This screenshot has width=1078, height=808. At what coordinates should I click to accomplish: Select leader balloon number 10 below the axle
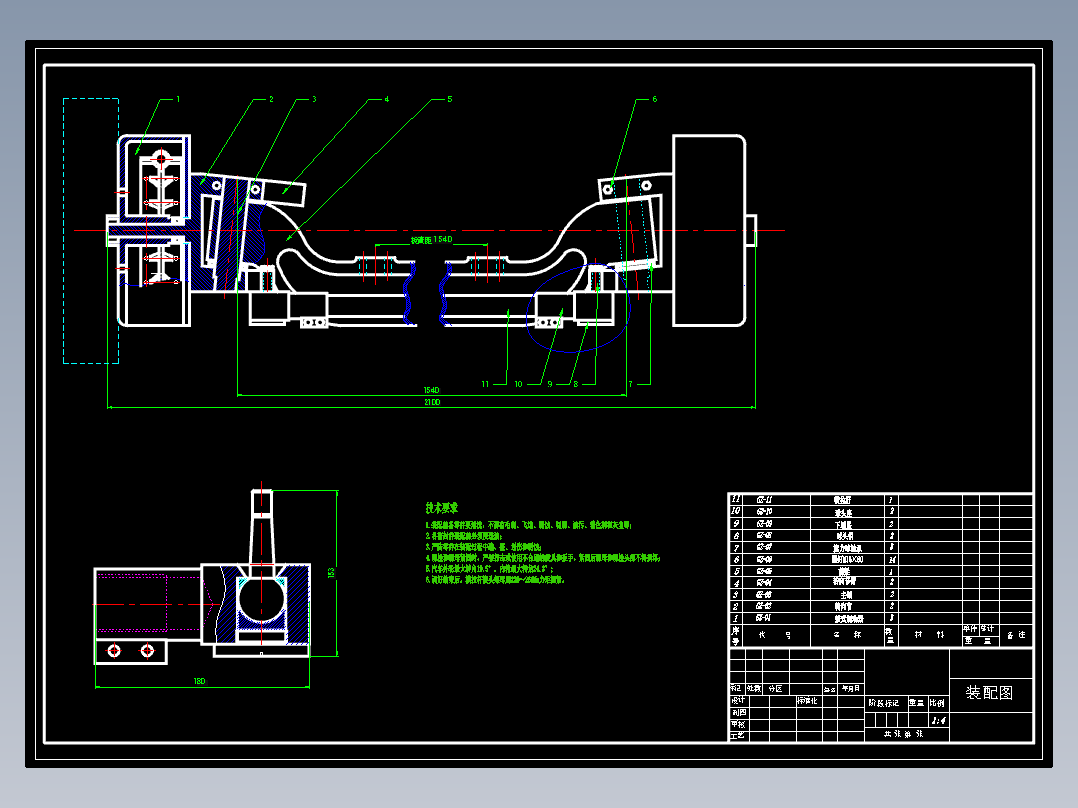click(518, 384)
